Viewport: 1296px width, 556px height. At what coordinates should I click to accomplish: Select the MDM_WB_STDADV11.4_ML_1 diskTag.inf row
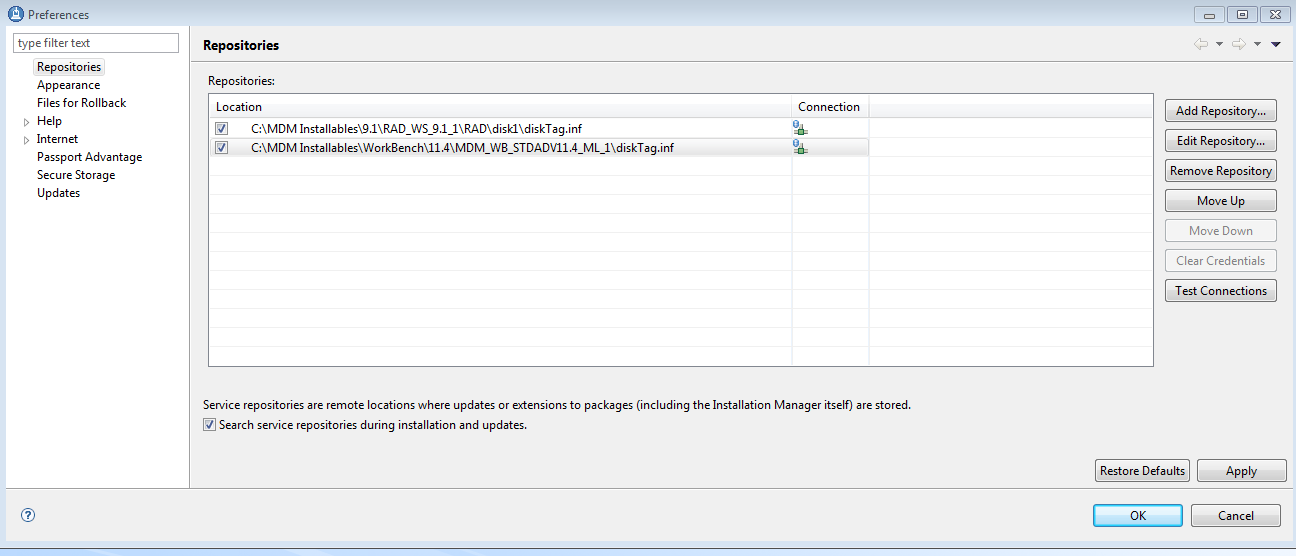[538, 147]
